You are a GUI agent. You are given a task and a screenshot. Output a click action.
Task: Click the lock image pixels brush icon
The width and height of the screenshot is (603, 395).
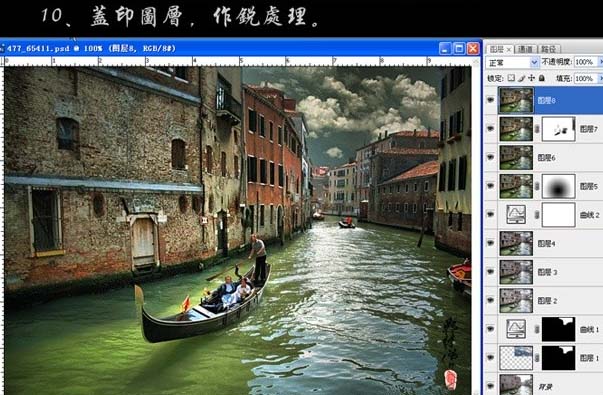point(521,78)
